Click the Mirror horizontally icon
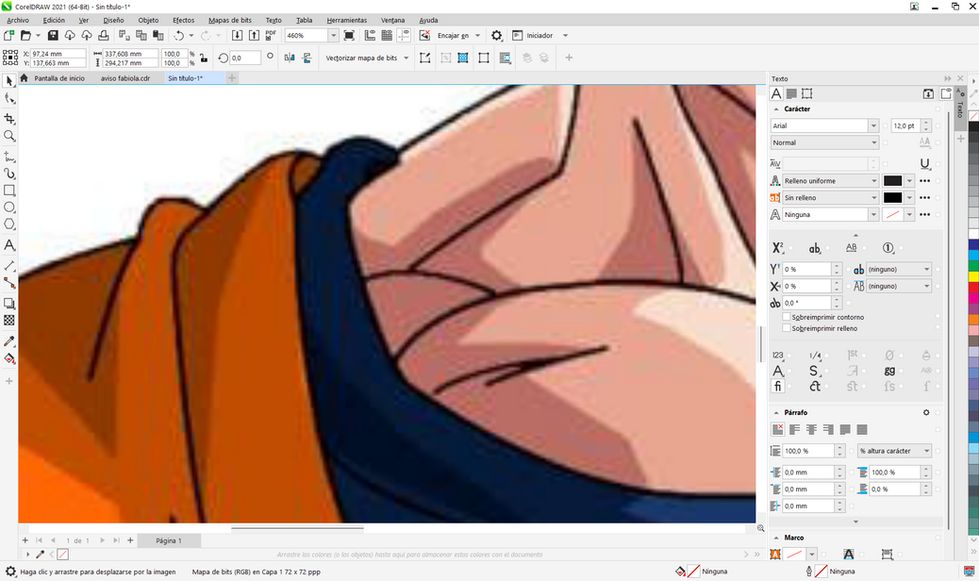979x581 pixels. [x=290, y=58]
